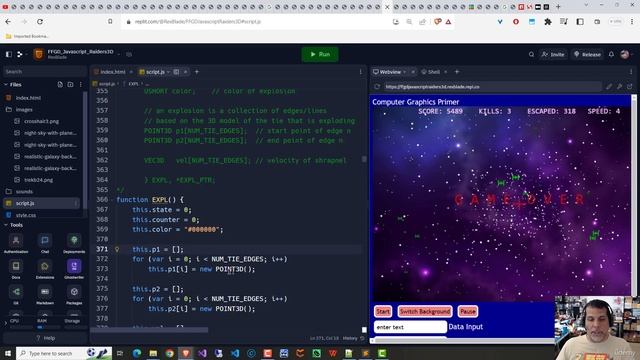Screen dimensions: 640x360
Task: Click the webview URL address field
Action: (x=492, y=87)
